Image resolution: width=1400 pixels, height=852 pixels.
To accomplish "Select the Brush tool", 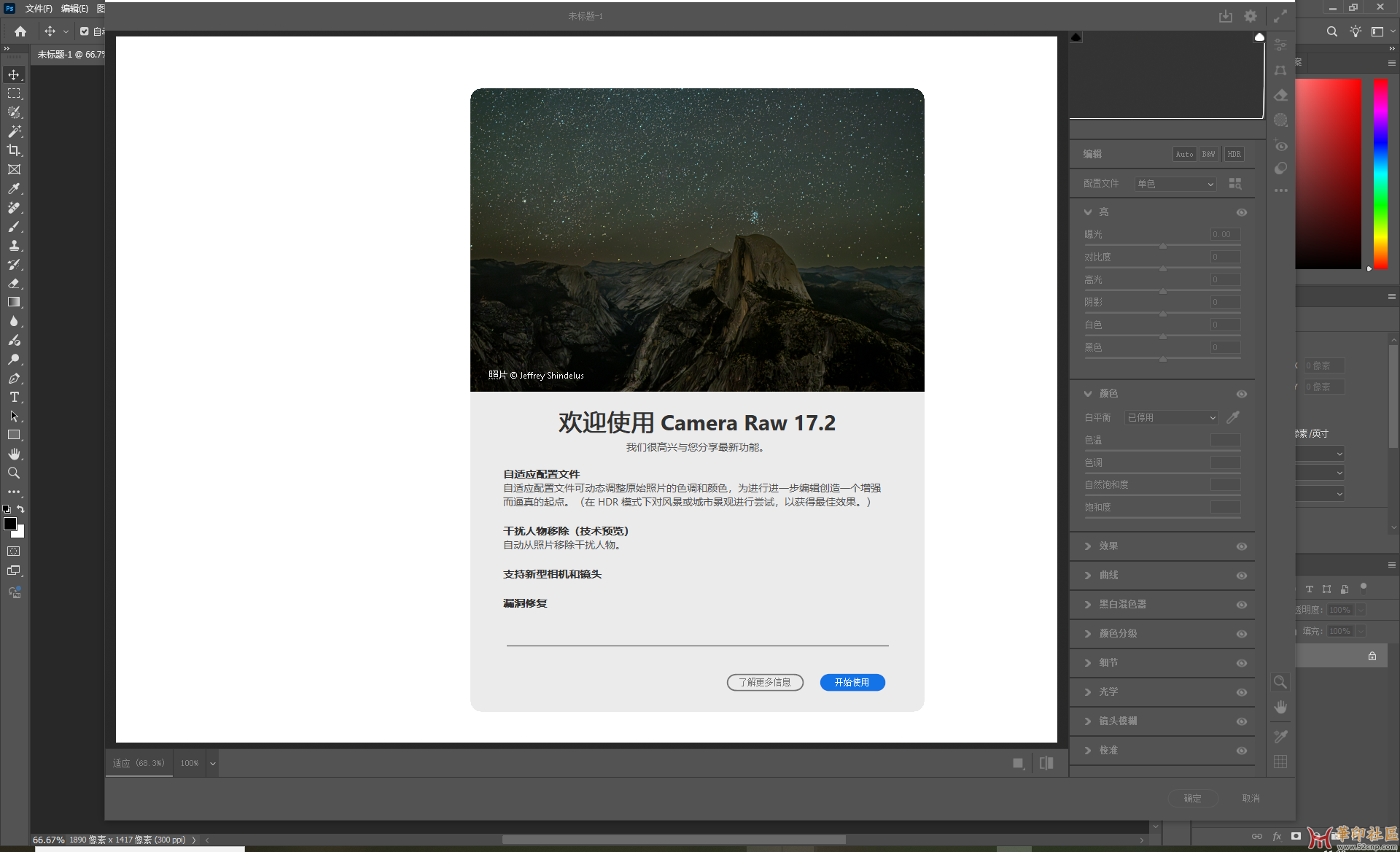I will (x=14, y=226).
